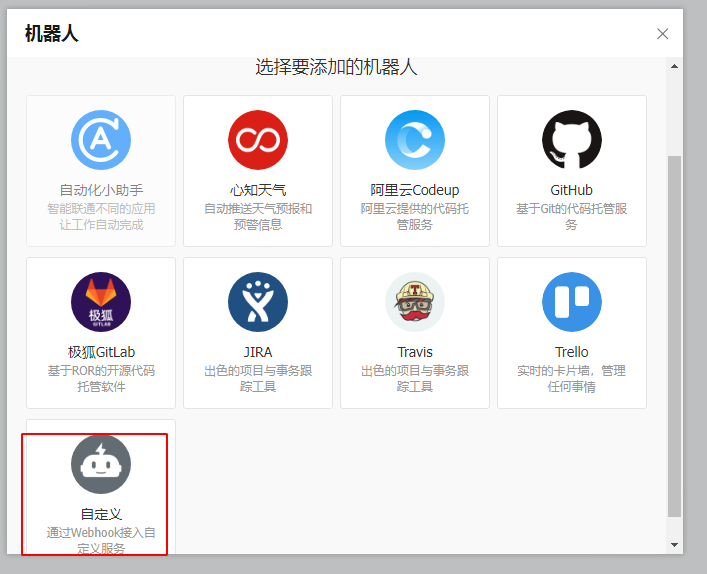The height and width of the screenshot is (574, 707).
Task: Click the scrollbar down arrow
Action: [675, 545]
